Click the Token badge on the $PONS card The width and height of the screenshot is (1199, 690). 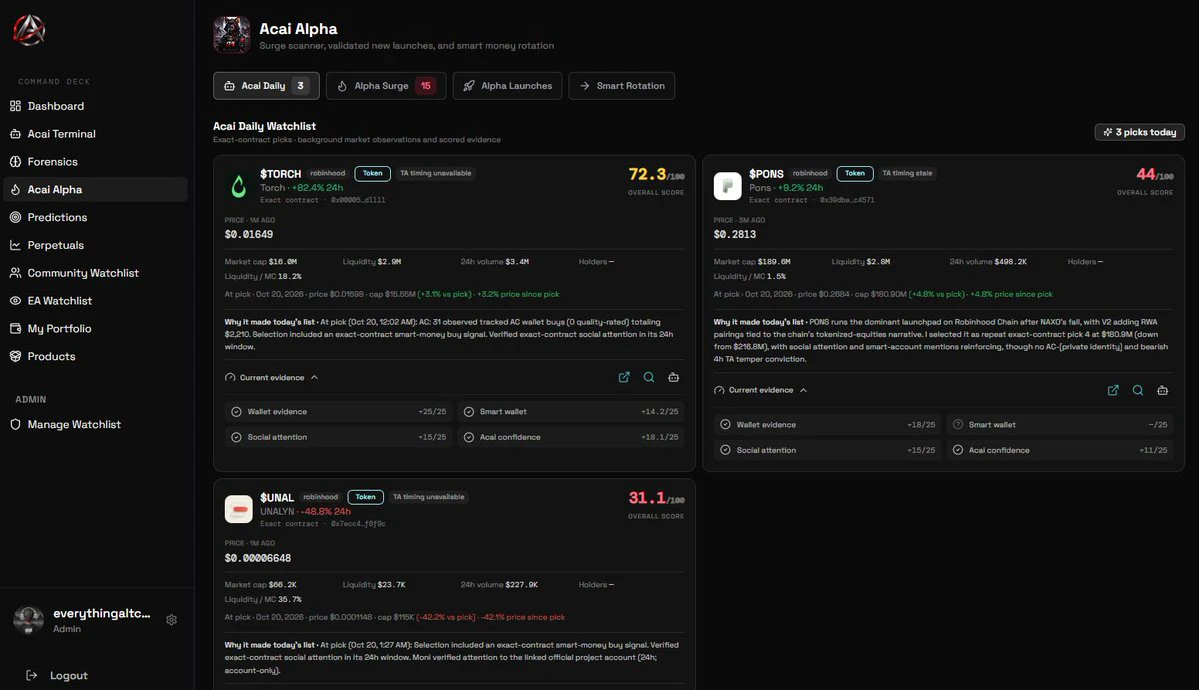855,174
